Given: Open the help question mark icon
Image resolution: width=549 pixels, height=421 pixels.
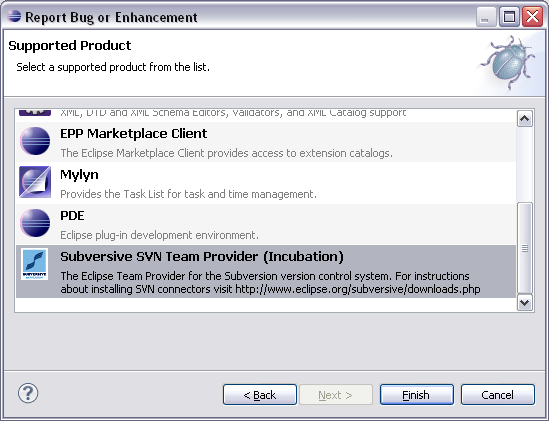Looking at the screenshot, I should tap(28, 393).
